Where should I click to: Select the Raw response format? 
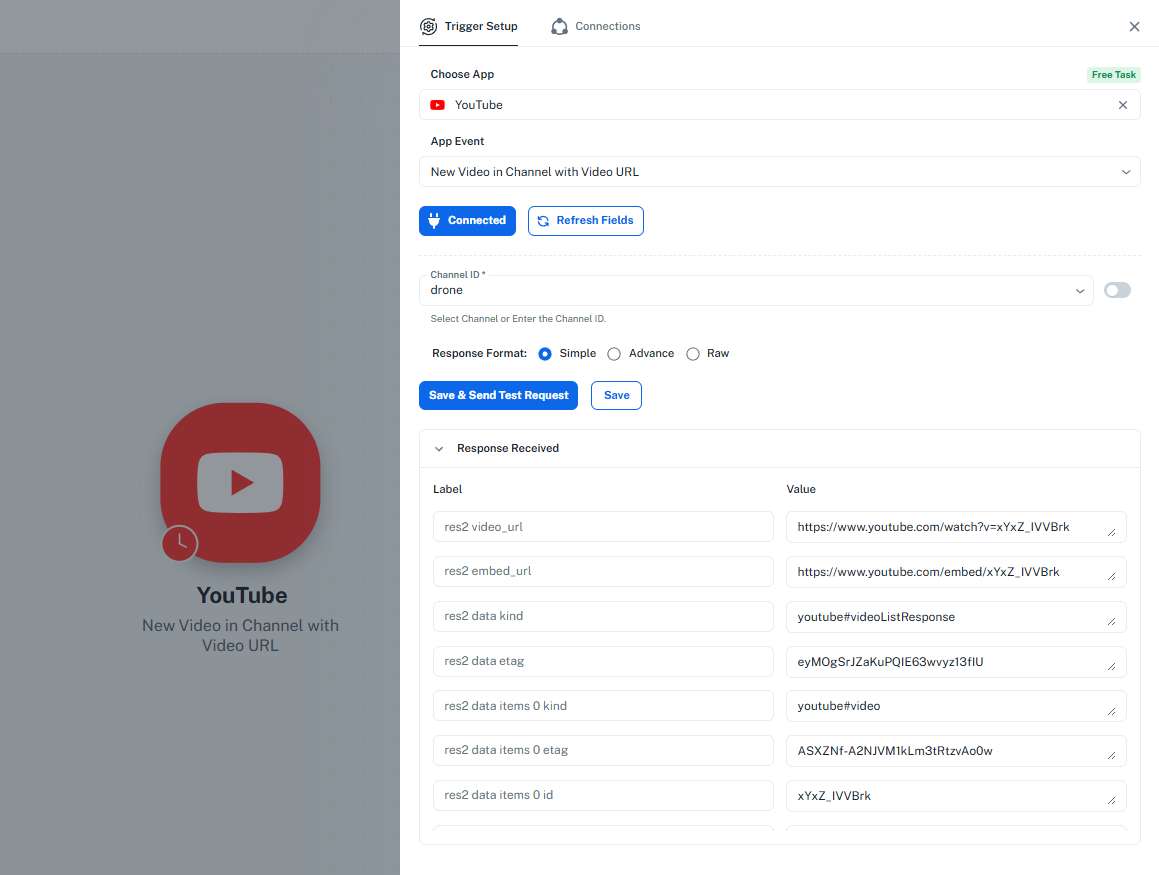pos(693,354)
